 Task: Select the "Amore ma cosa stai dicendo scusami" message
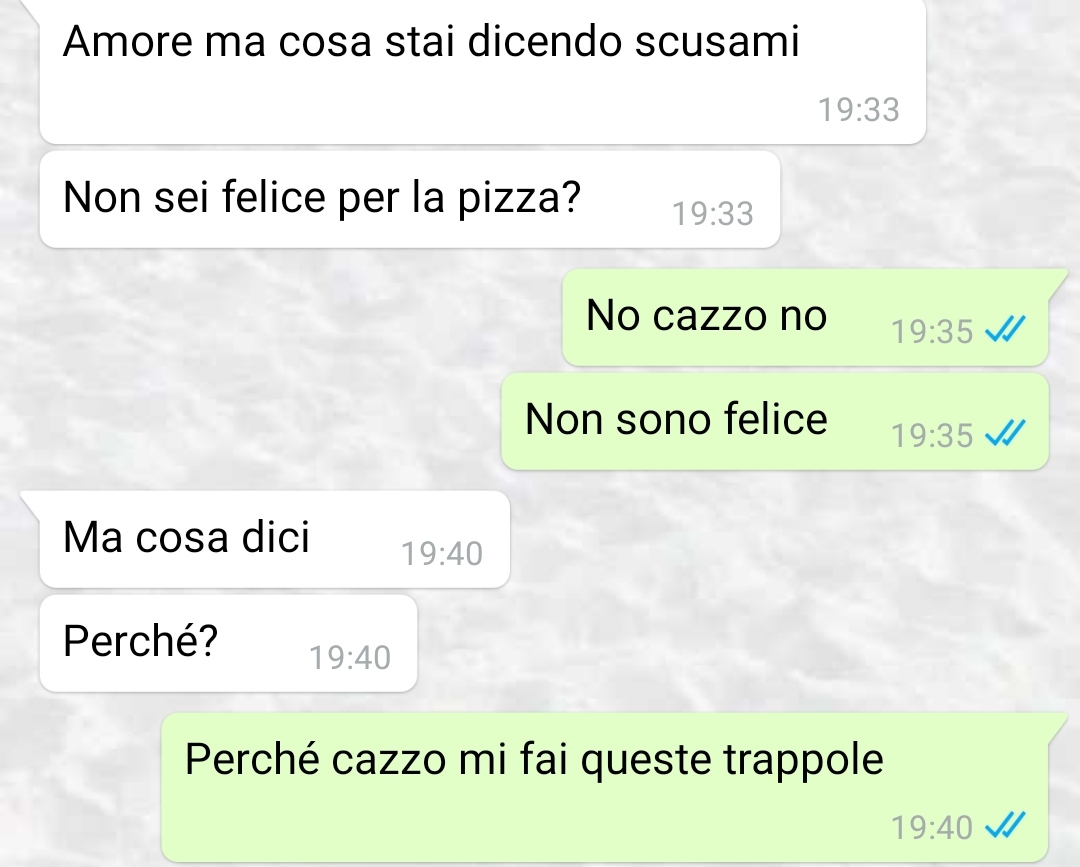click(x=482, y=71)
